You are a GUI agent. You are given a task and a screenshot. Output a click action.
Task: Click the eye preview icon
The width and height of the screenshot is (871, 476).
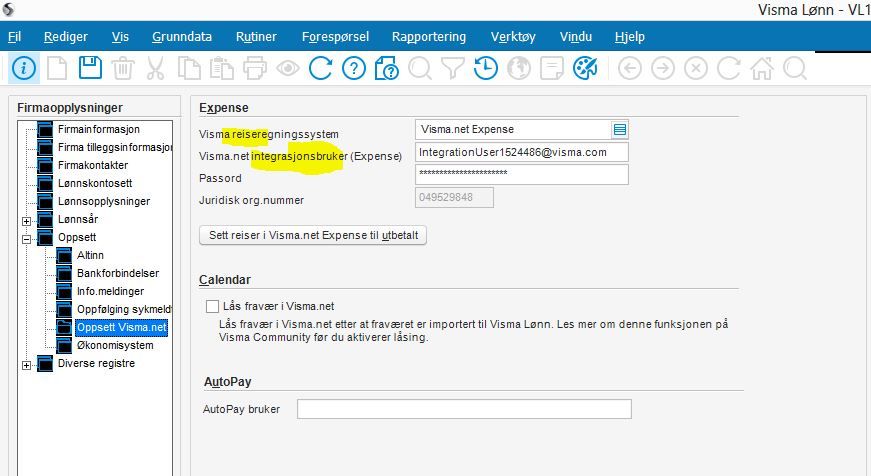pos(288,68)
